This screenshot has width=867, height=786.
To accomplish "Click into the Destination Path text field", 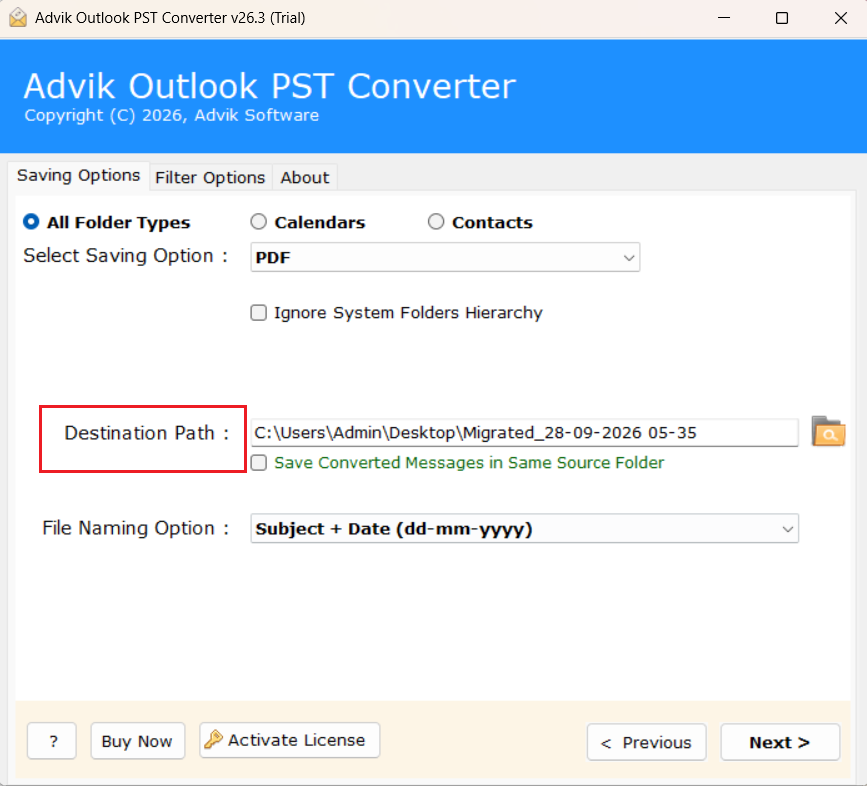I will coord(524,433).
